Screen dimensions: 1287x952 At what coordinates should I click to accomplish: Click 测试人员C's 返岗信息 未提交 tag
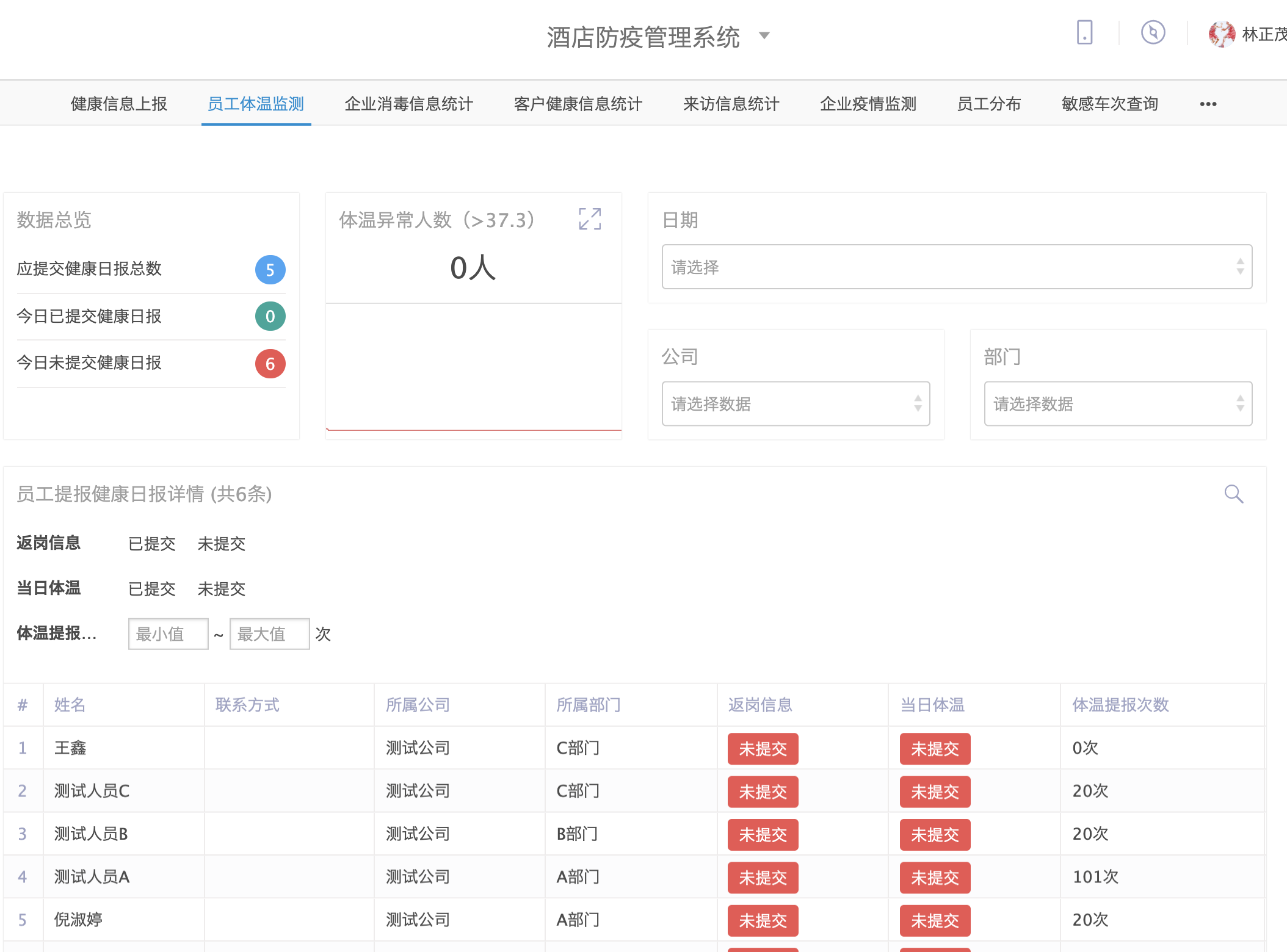pyautogui.click(x=763, y=792)
